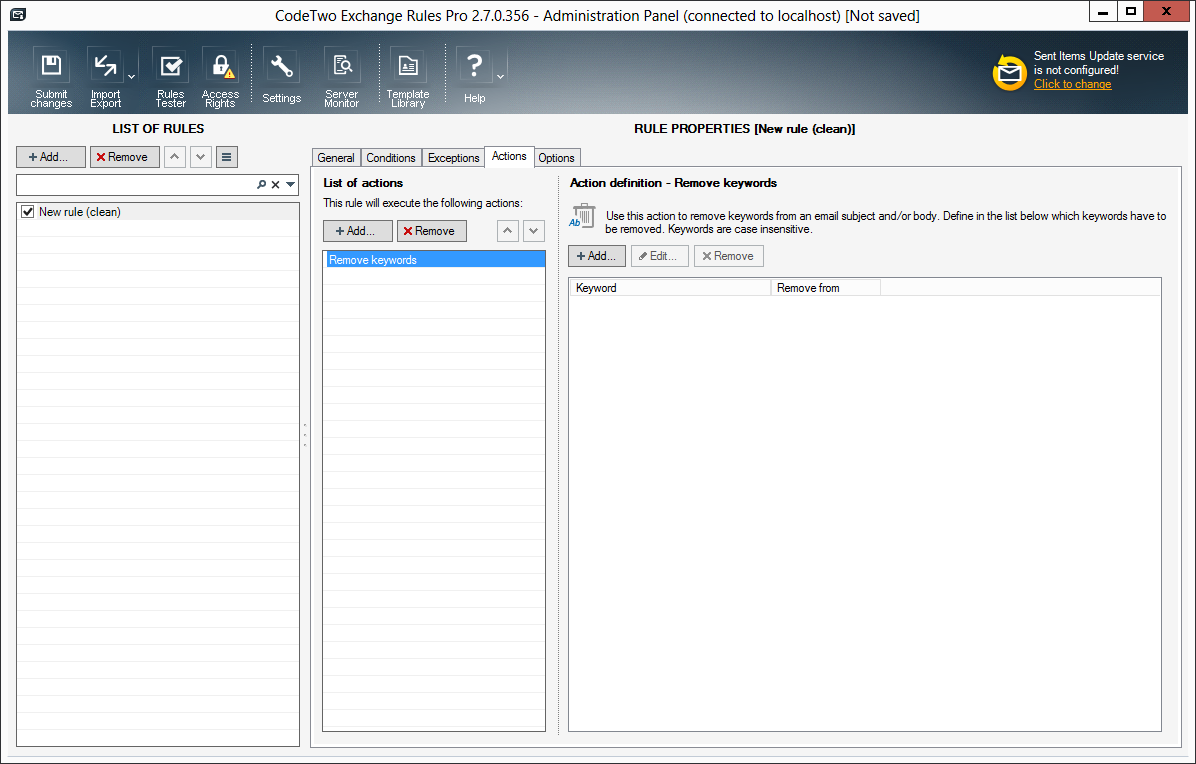Expand the Import Export dropdown arrow
Image resolution: width=1196 pixels, height=764 pixels.
point(131,76)
